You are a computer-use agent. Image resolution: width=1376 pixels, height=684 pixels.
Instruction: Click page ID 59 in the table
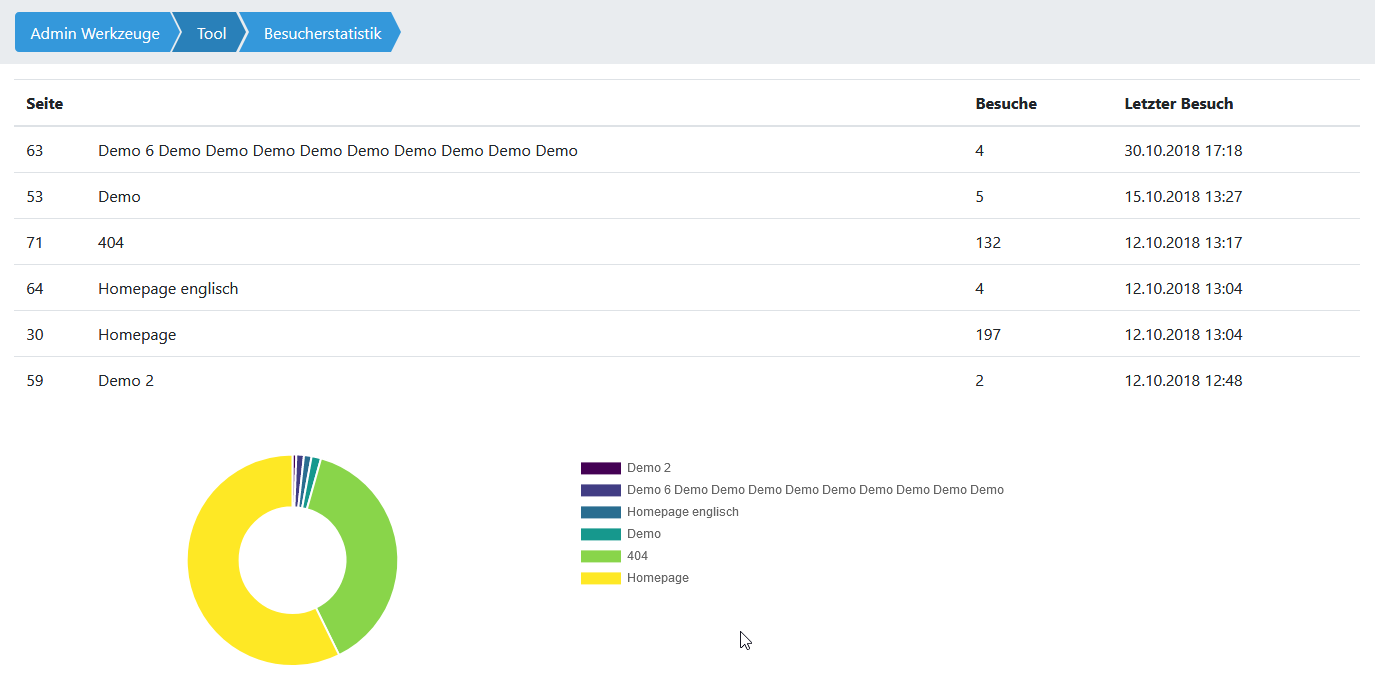tap(35, 380)
